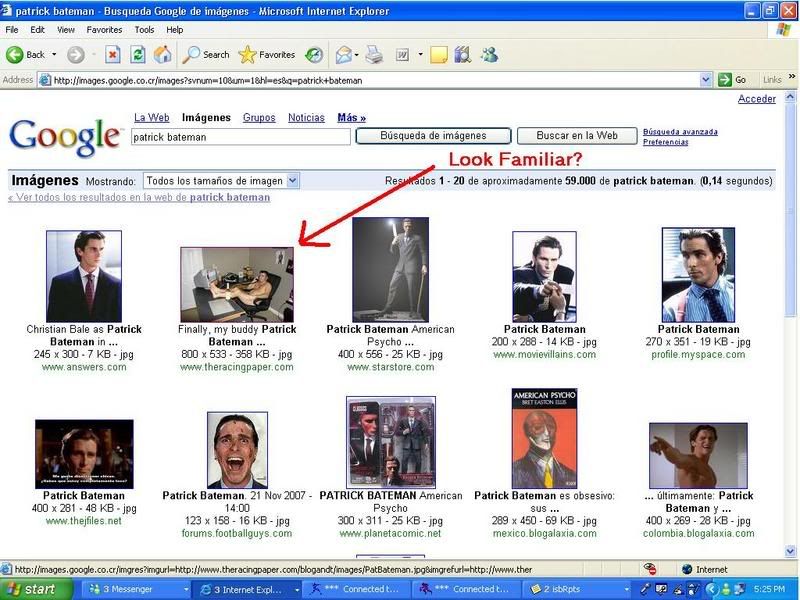Open the www.thejfiles.net result thumbnail
The image size is (800, 600).
pyautogui.click(x=84, y=454)
